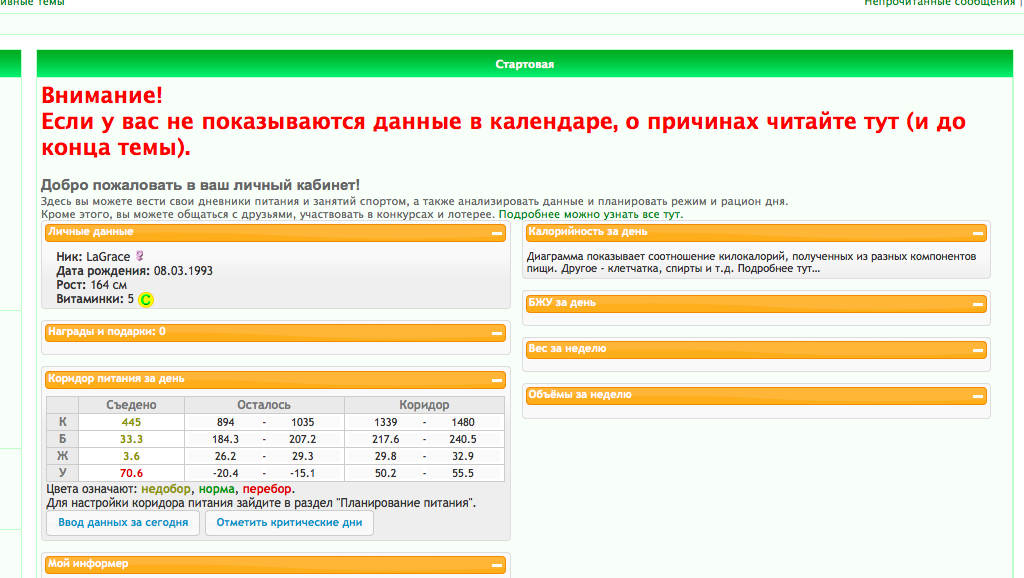Open the red Внимание calendar notice link
1024x578 pixels.
click(503, 121)
